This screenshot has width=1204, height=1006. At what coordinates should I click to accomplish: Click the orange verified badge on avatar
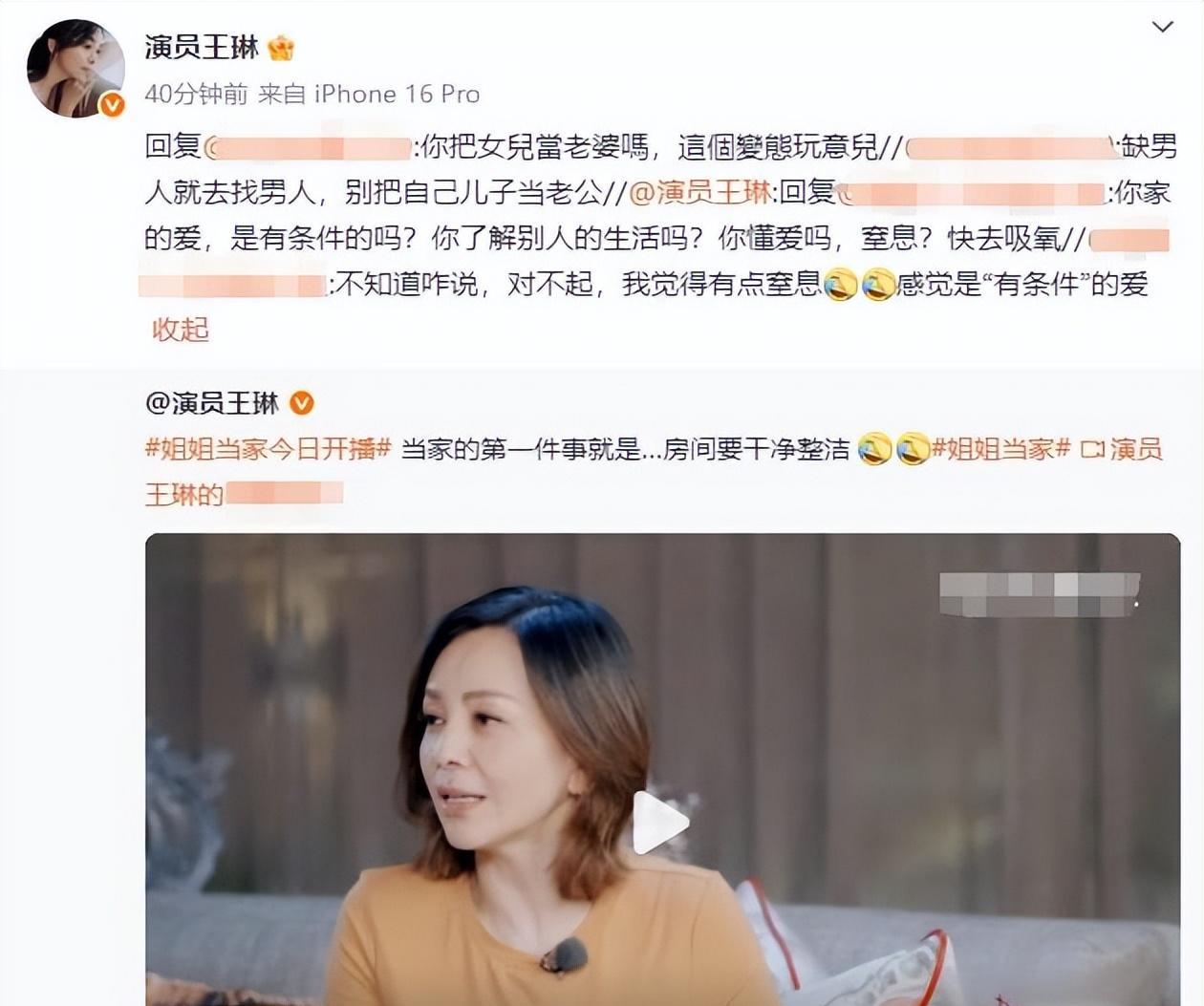pyautogui.click(x=113, y=104)
